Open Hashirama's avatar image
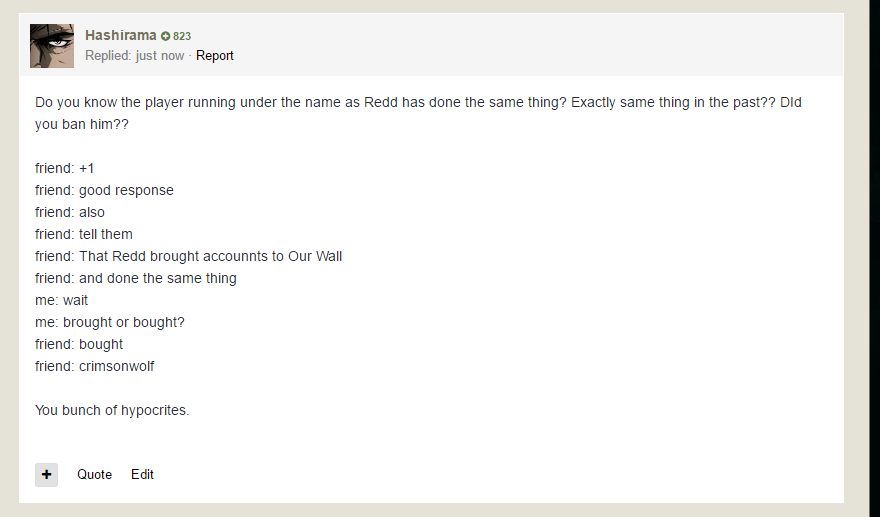 [52, 46]
